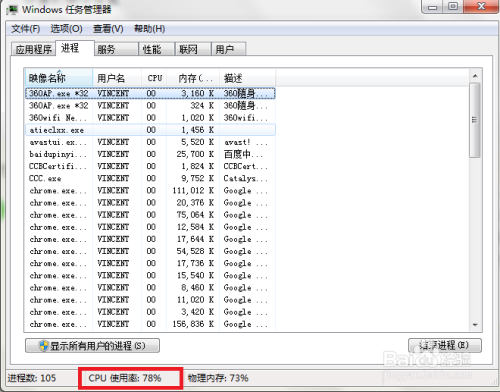This screenshot has height=392, width=500.
Task: Select chrome.exe row using 17,736 K
Action: [150, 263]
